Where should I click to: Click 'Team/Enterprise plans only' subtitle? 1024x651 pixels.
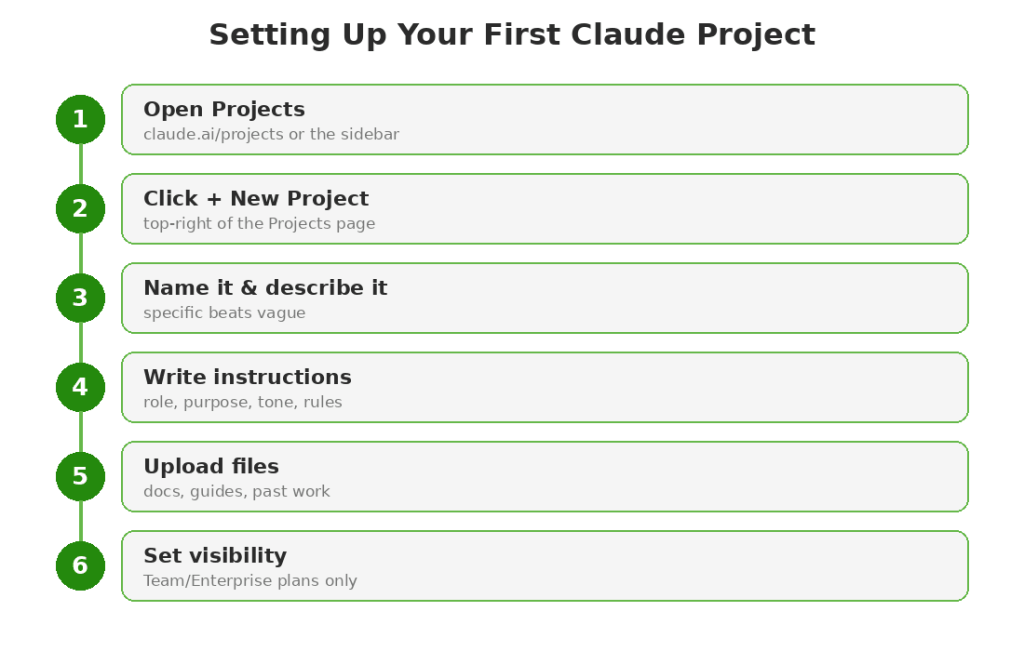[250, 580]
